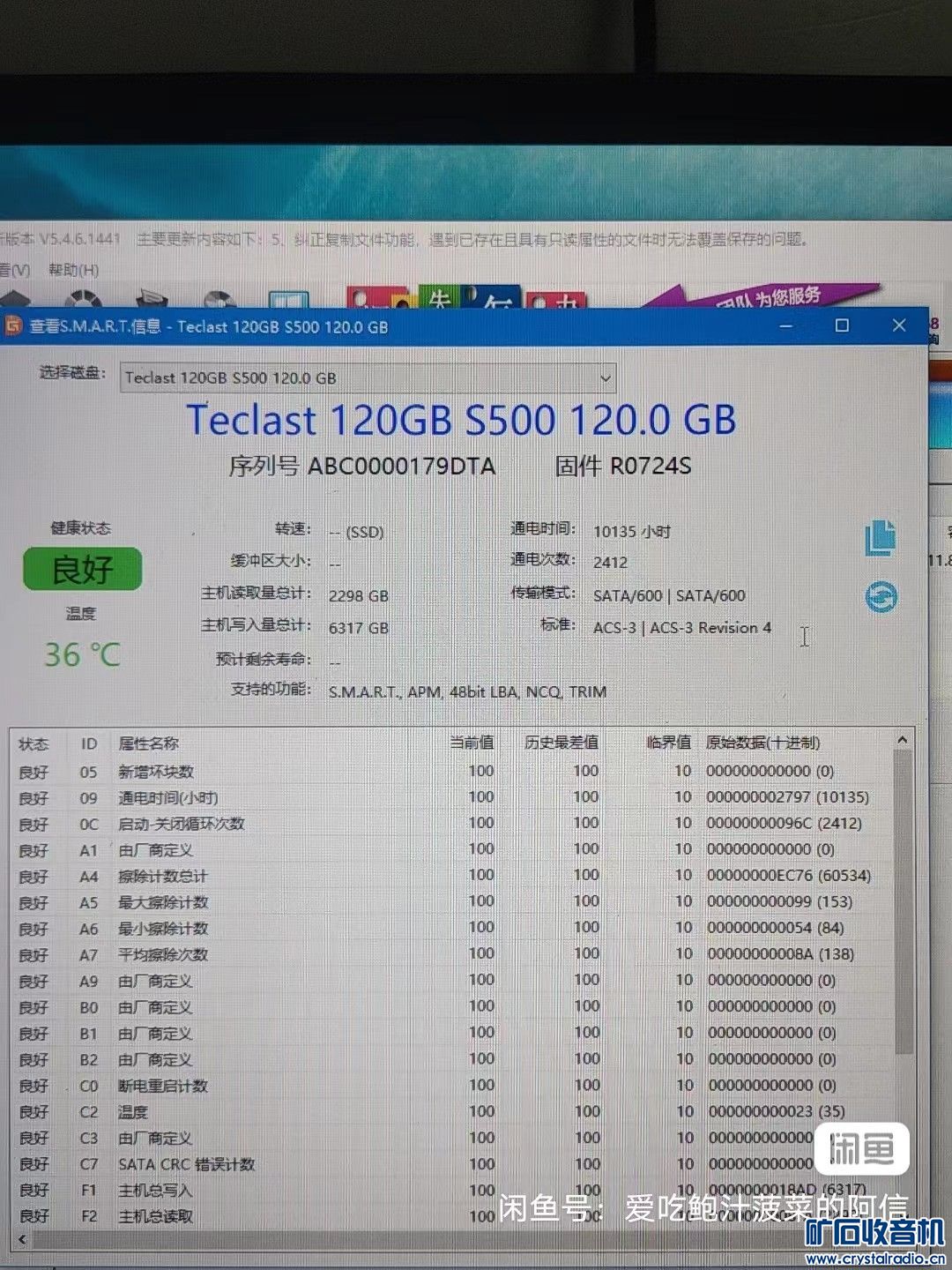Open the 帮助(H) menu in main window
The image size is (952, 1270).
click(73, 270)
